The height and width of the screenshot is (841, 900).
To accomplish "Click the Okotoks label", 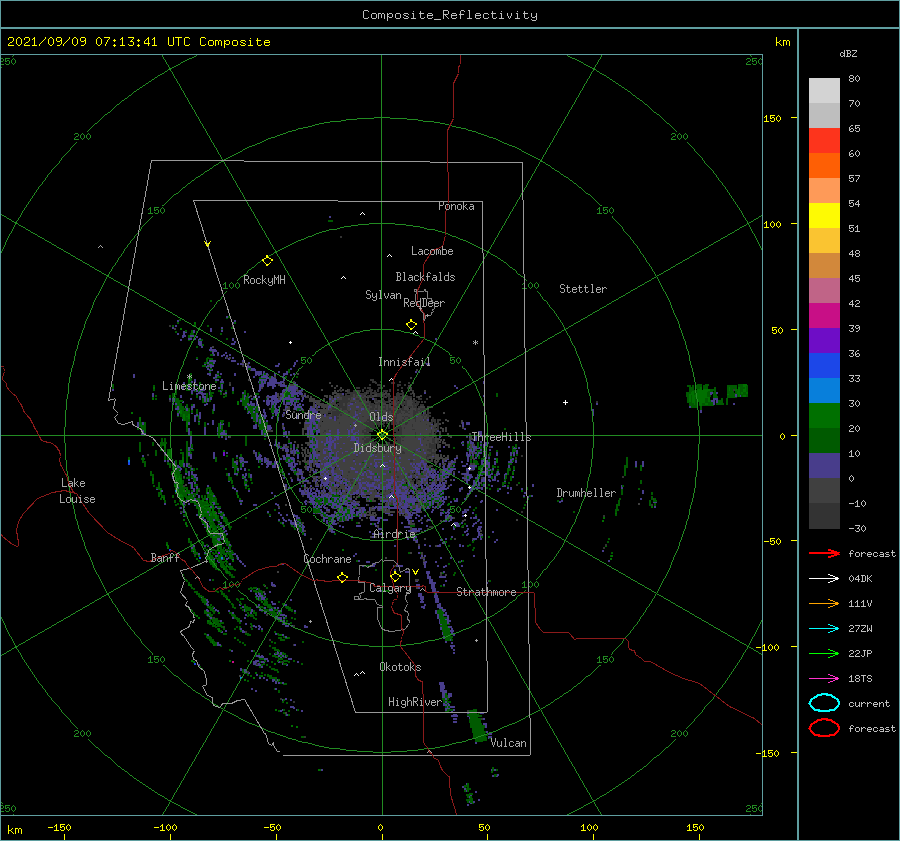I will pos(400,667).
